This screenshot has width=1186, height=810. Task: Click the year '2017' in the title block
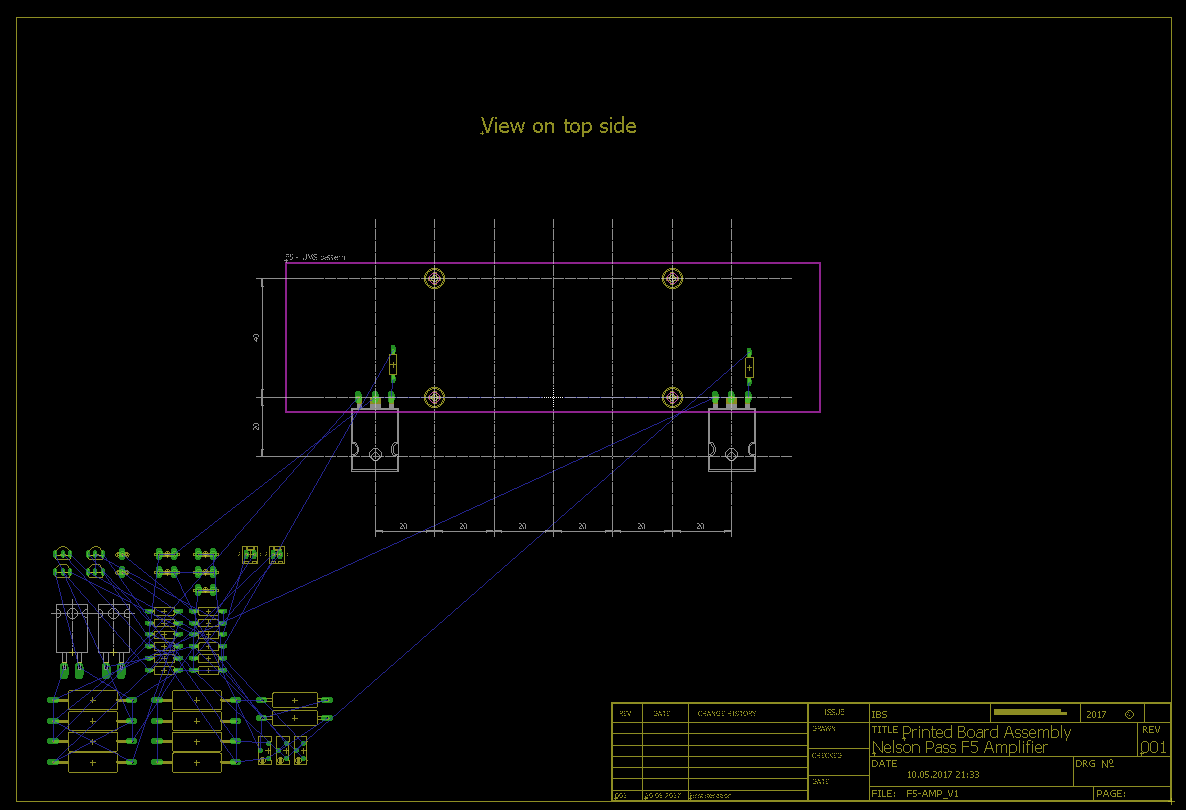point(1096,714)
